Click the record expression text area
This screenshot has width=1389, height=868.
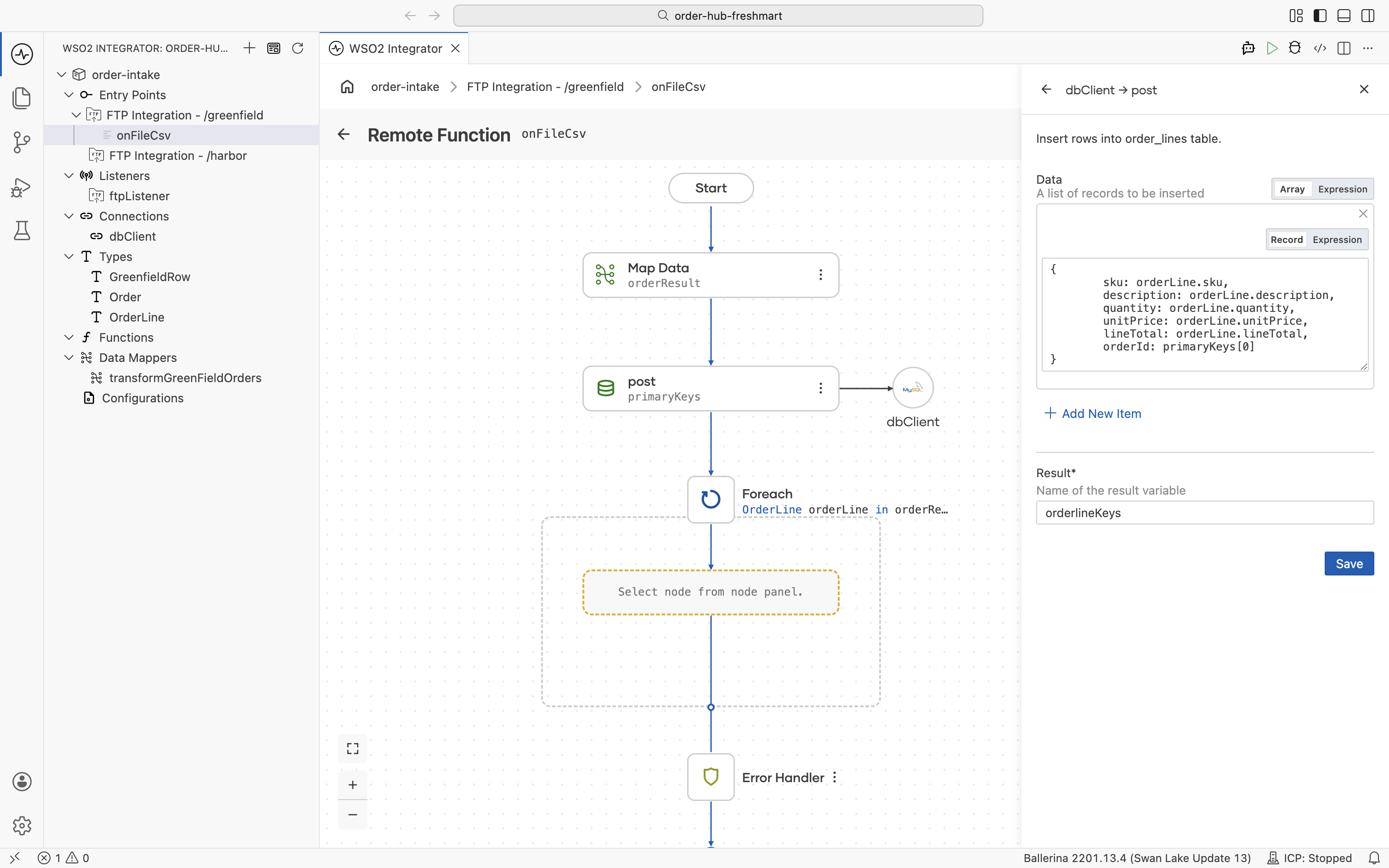[x=1204, y=315]
